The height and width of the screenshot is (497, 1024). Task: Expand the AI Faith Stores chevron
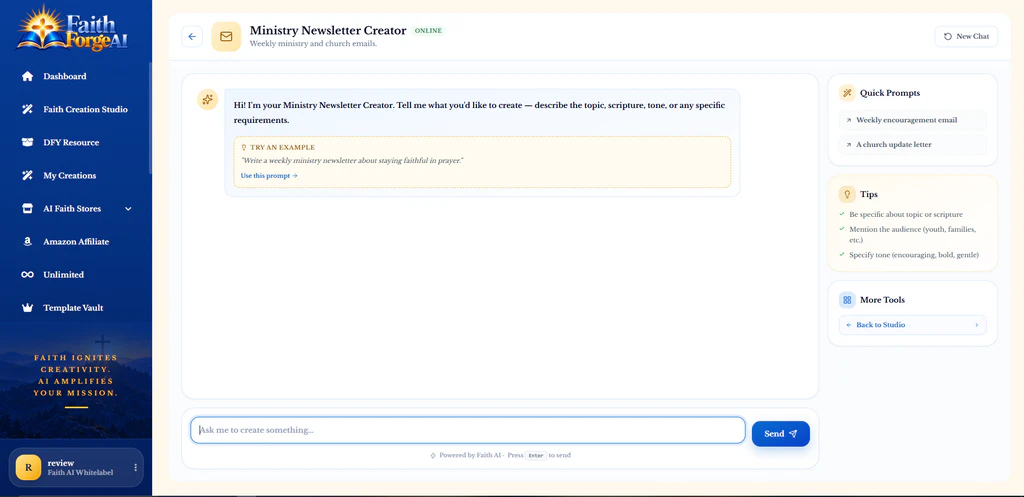click(x=128, y=208)
